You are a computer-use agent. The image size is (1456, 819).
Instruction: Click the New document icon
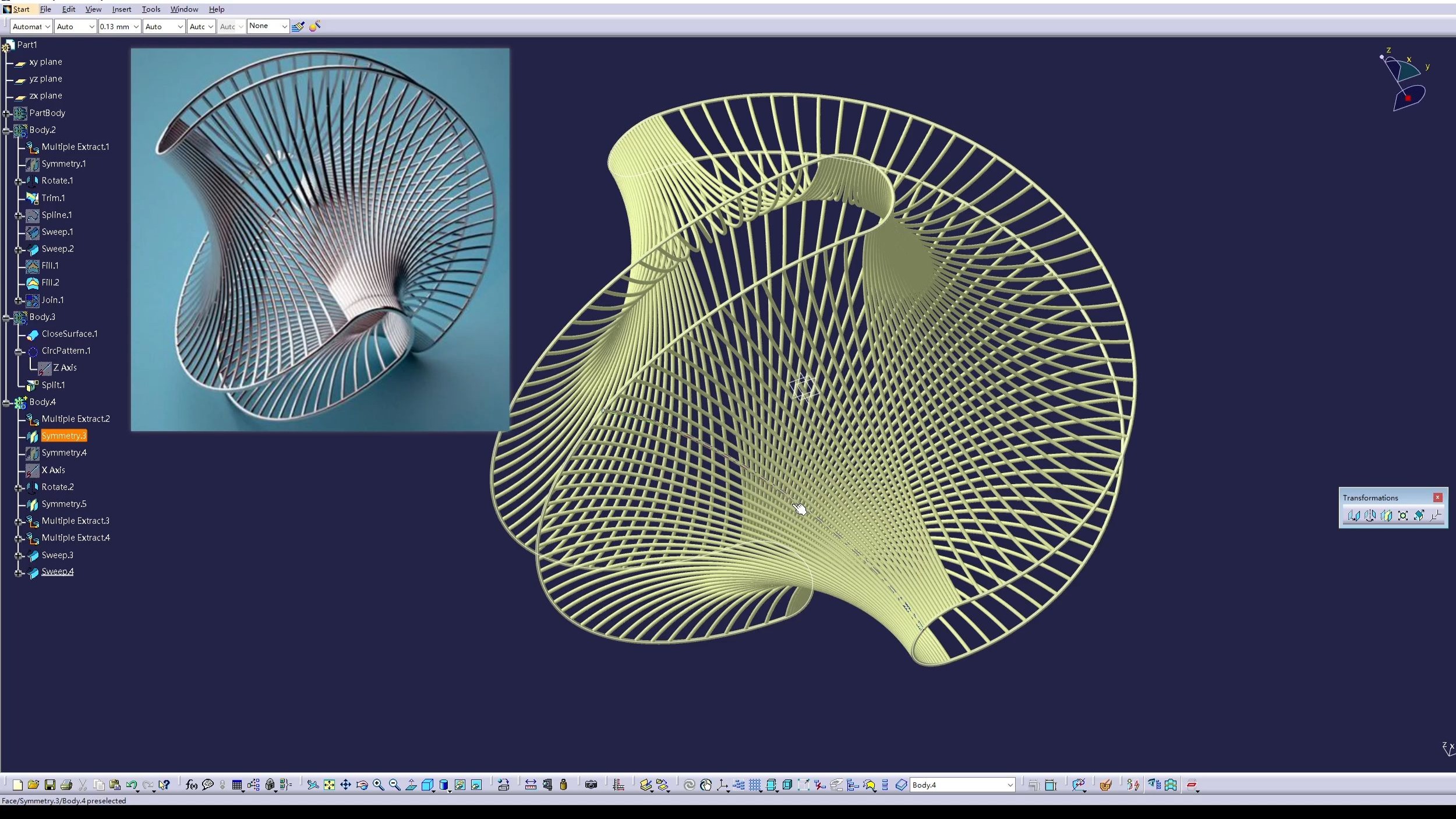tap(17, 785)
